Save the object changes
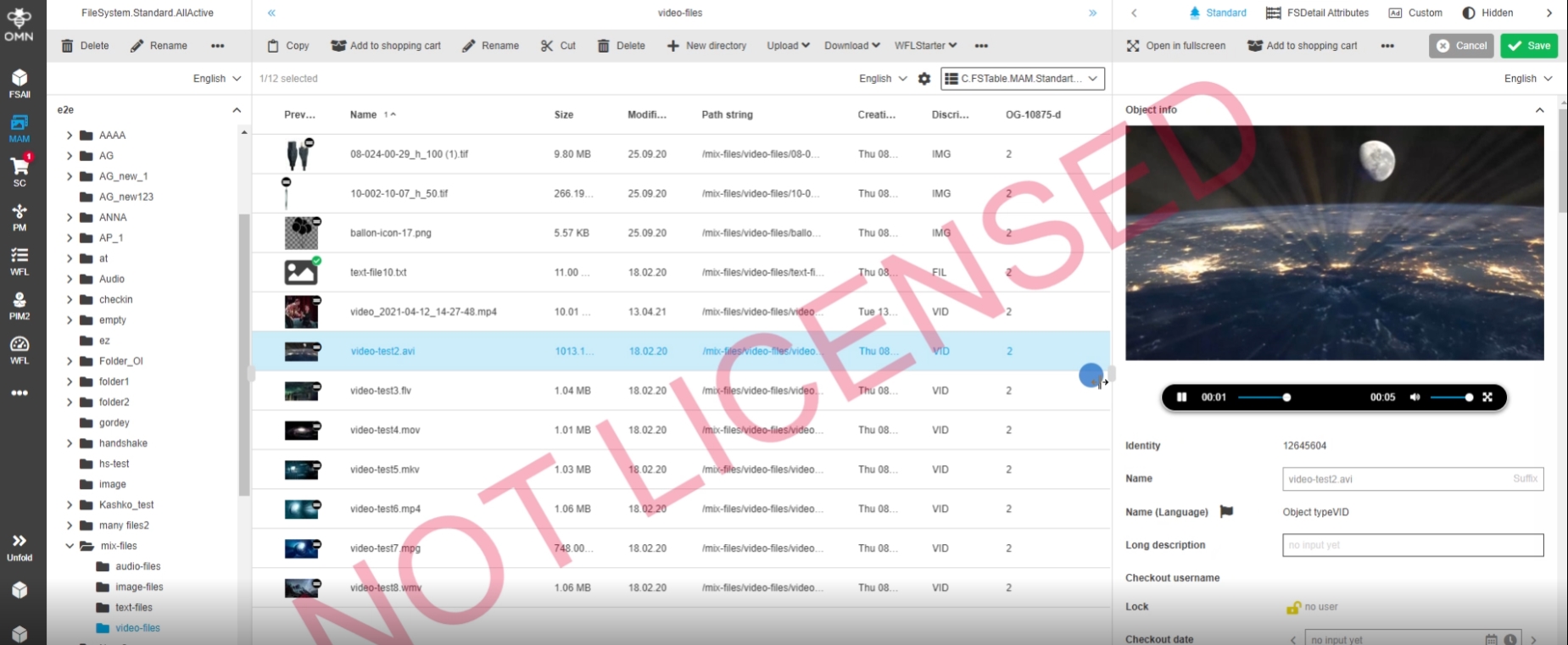 [x=1529, y=46]
